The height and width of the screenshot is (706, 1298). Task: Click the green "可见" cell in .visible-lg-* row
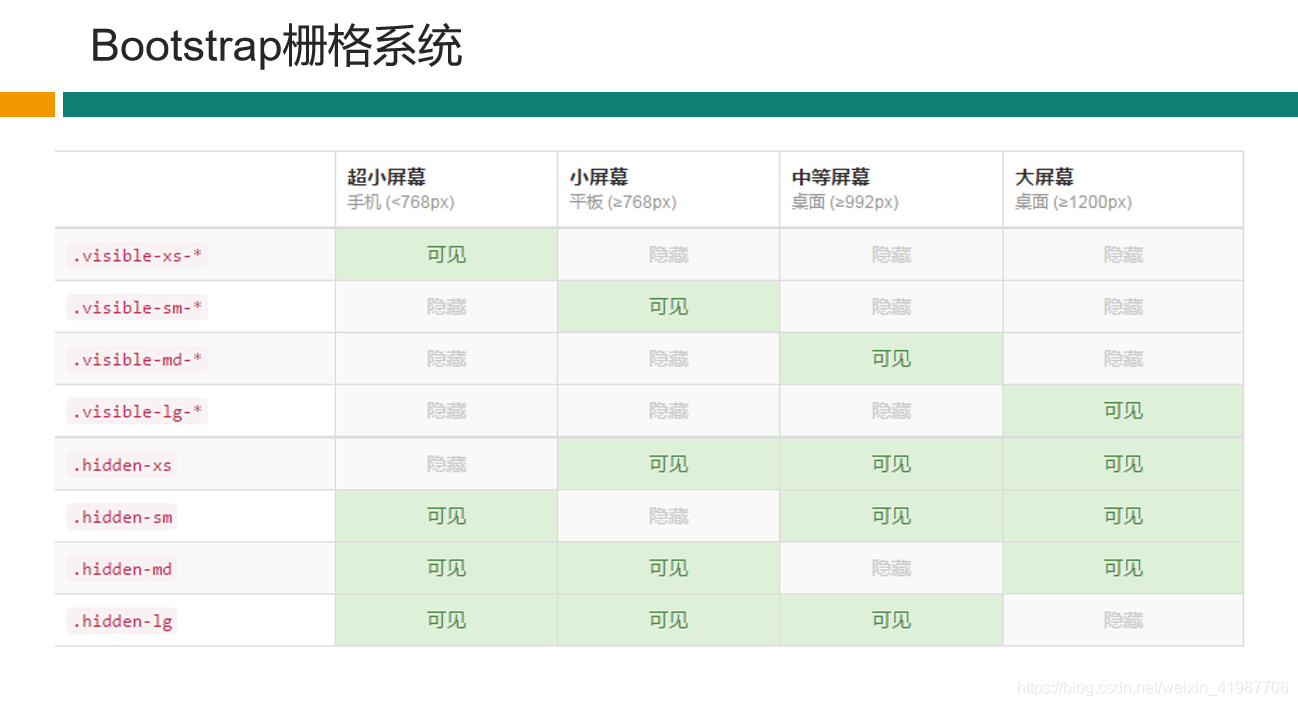click(1123, 411)
